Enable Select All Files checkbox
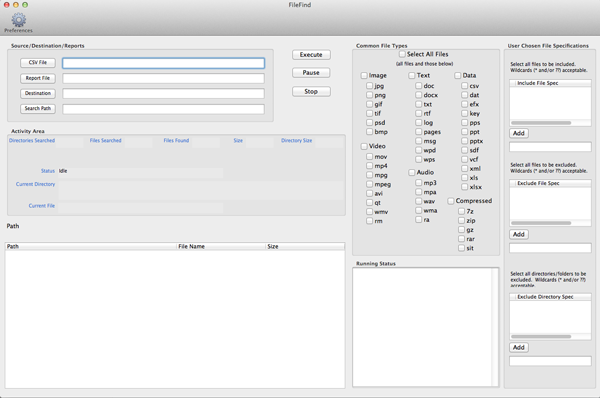Viewport: 600px width, 398px height. click(402, 54)
